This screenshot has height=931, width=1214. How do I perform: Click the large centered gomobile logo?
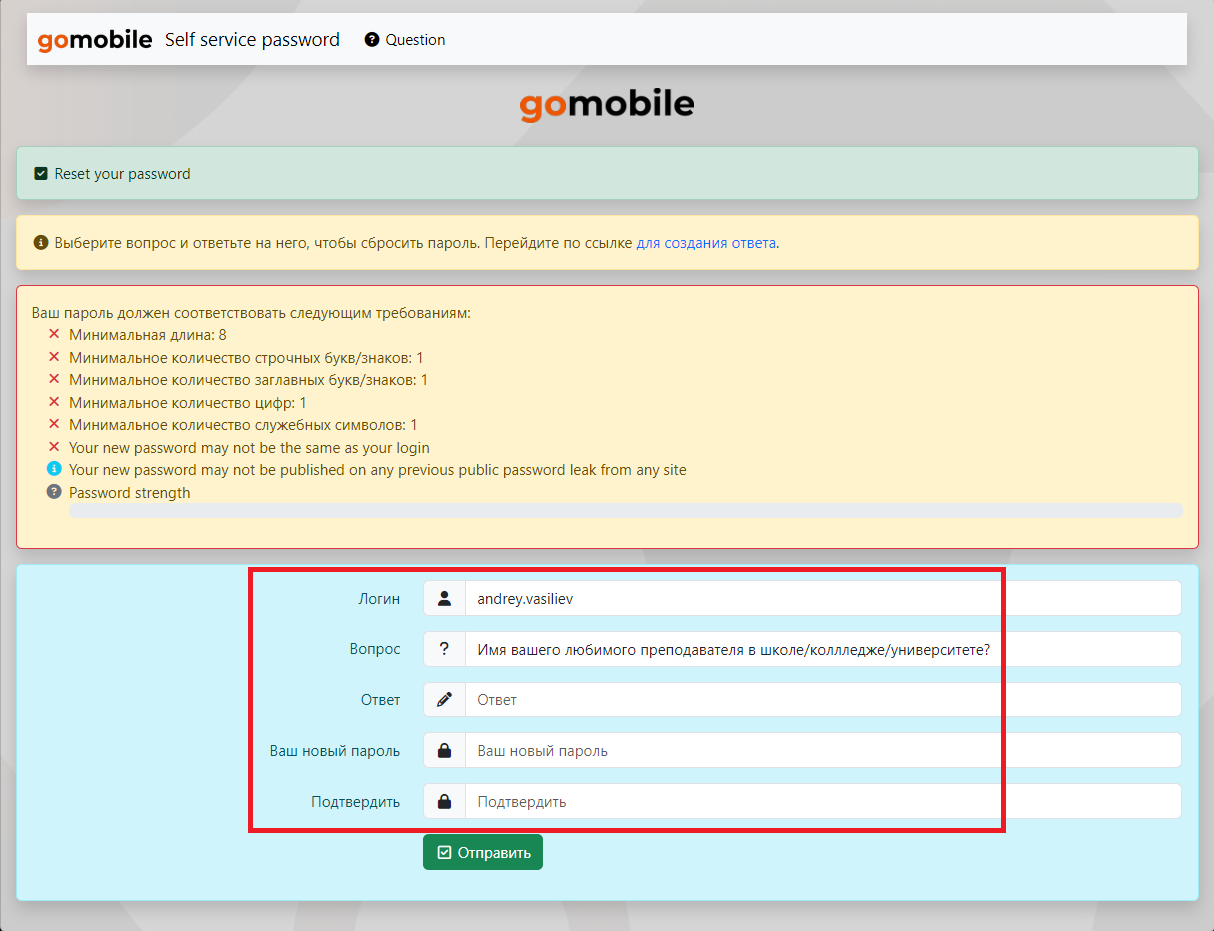pyautogui.click(x=606, y=104)
